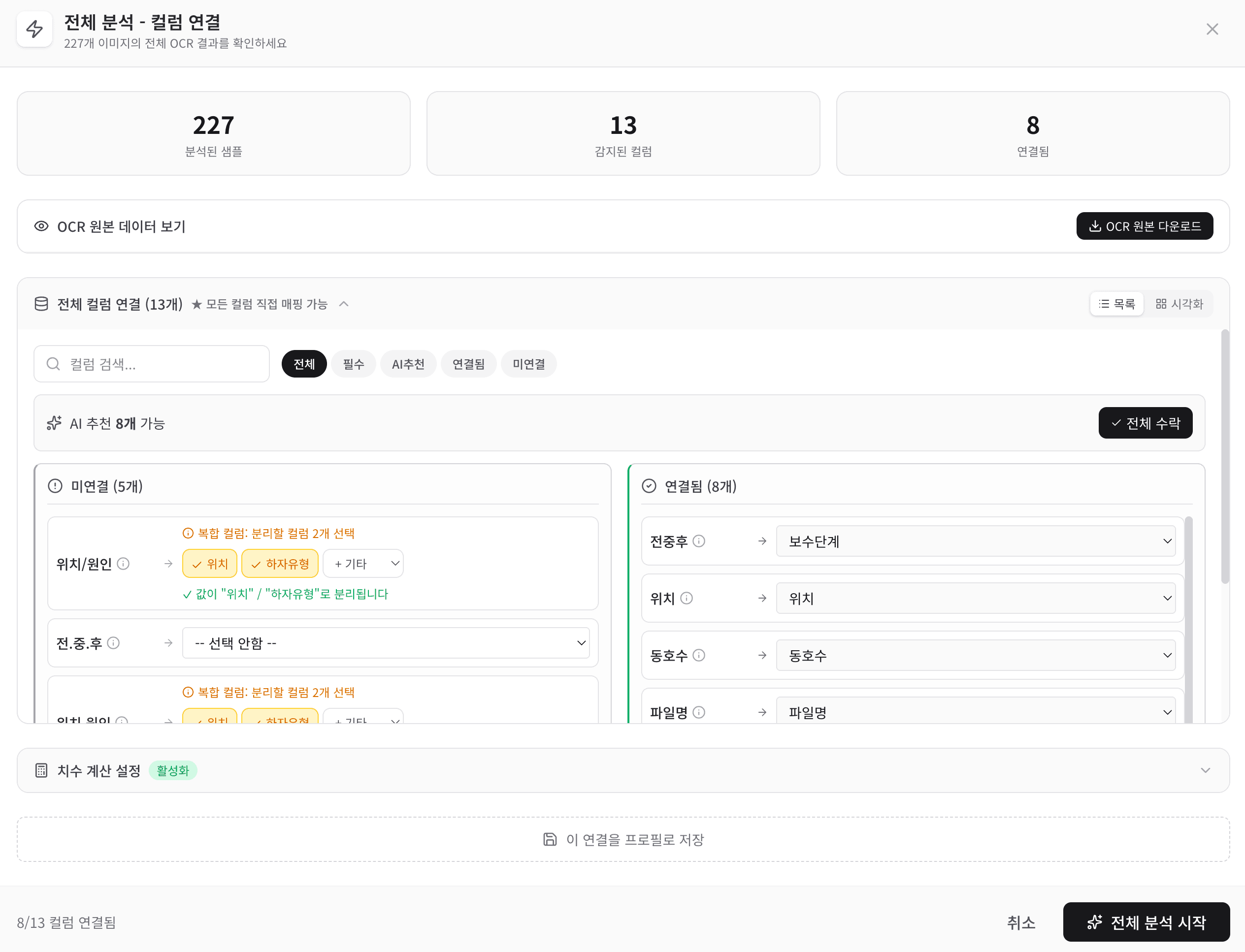
Task: Select the AI추천 filter tab
Action: point(408,364)
